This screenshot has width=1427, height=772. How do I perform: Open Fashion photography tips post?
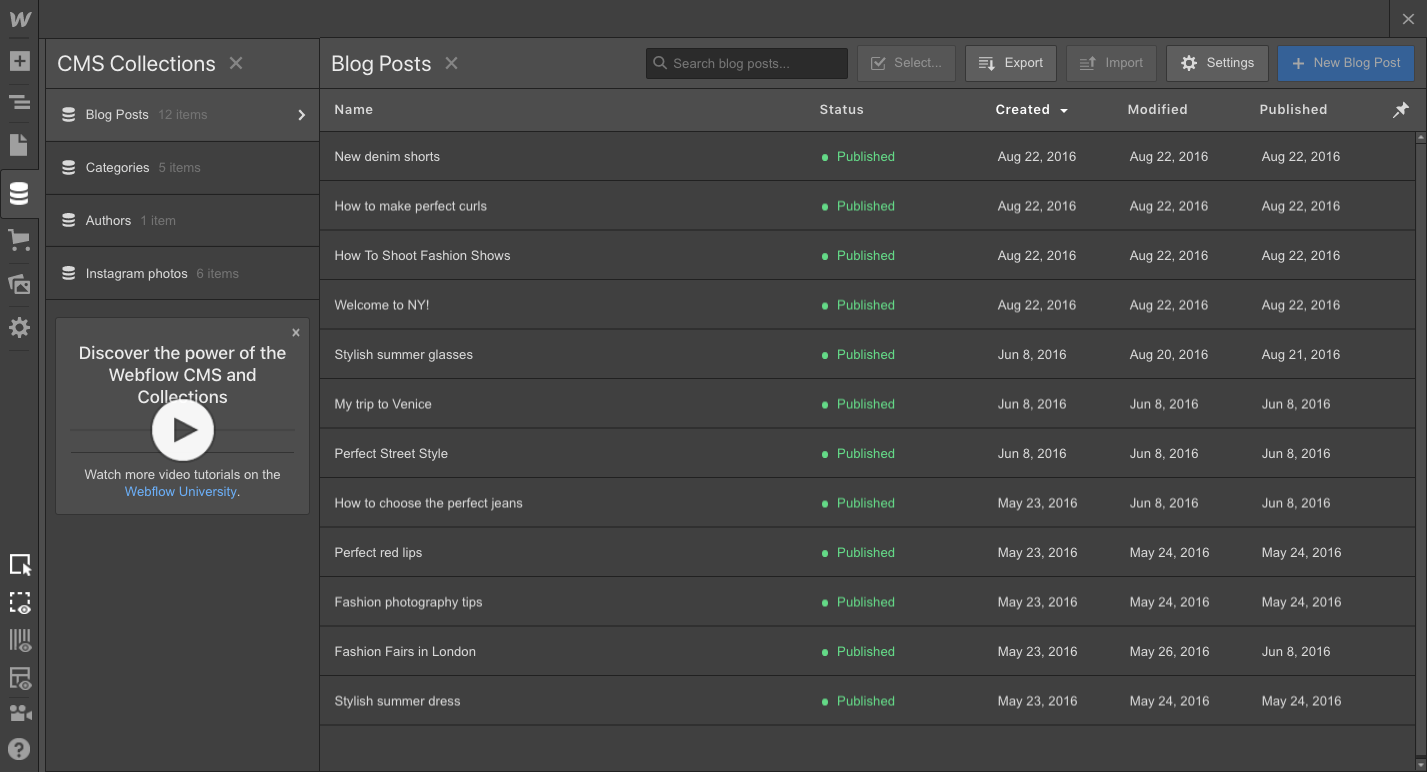867,602
